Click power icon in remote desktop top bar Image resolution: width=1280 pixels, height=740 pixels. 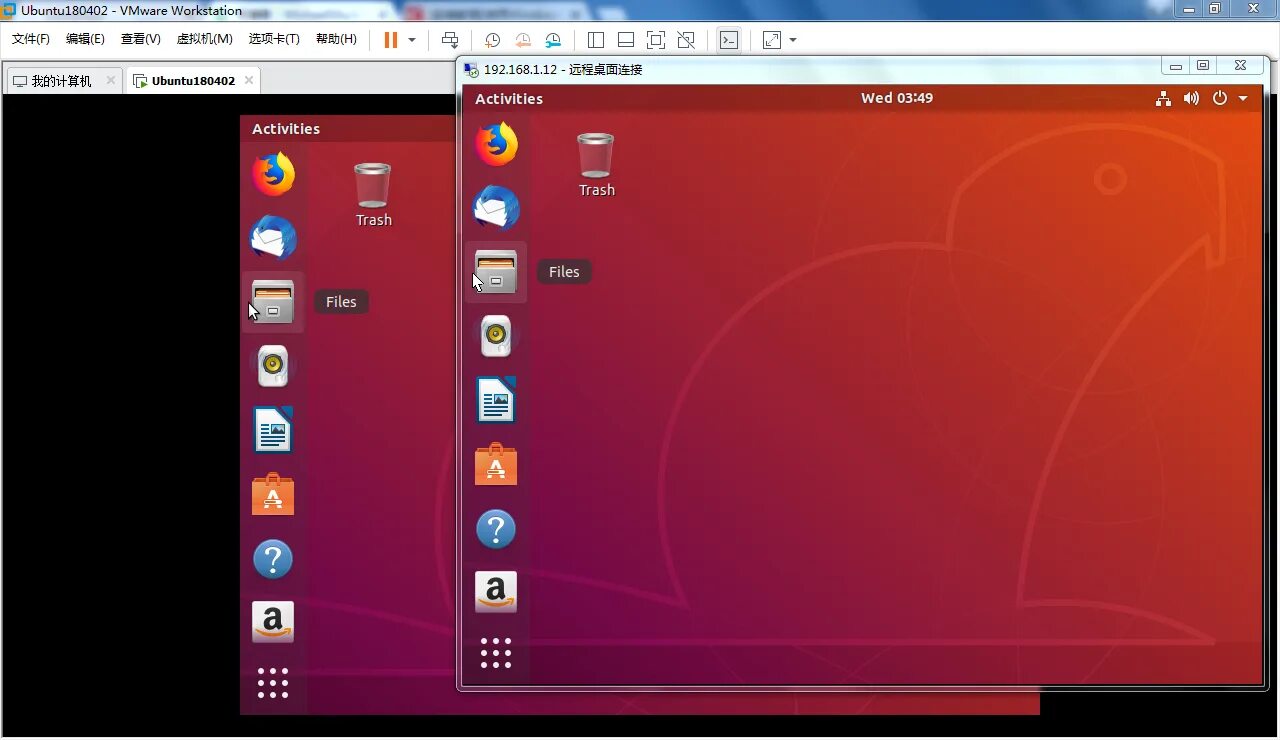(1219, 98)
